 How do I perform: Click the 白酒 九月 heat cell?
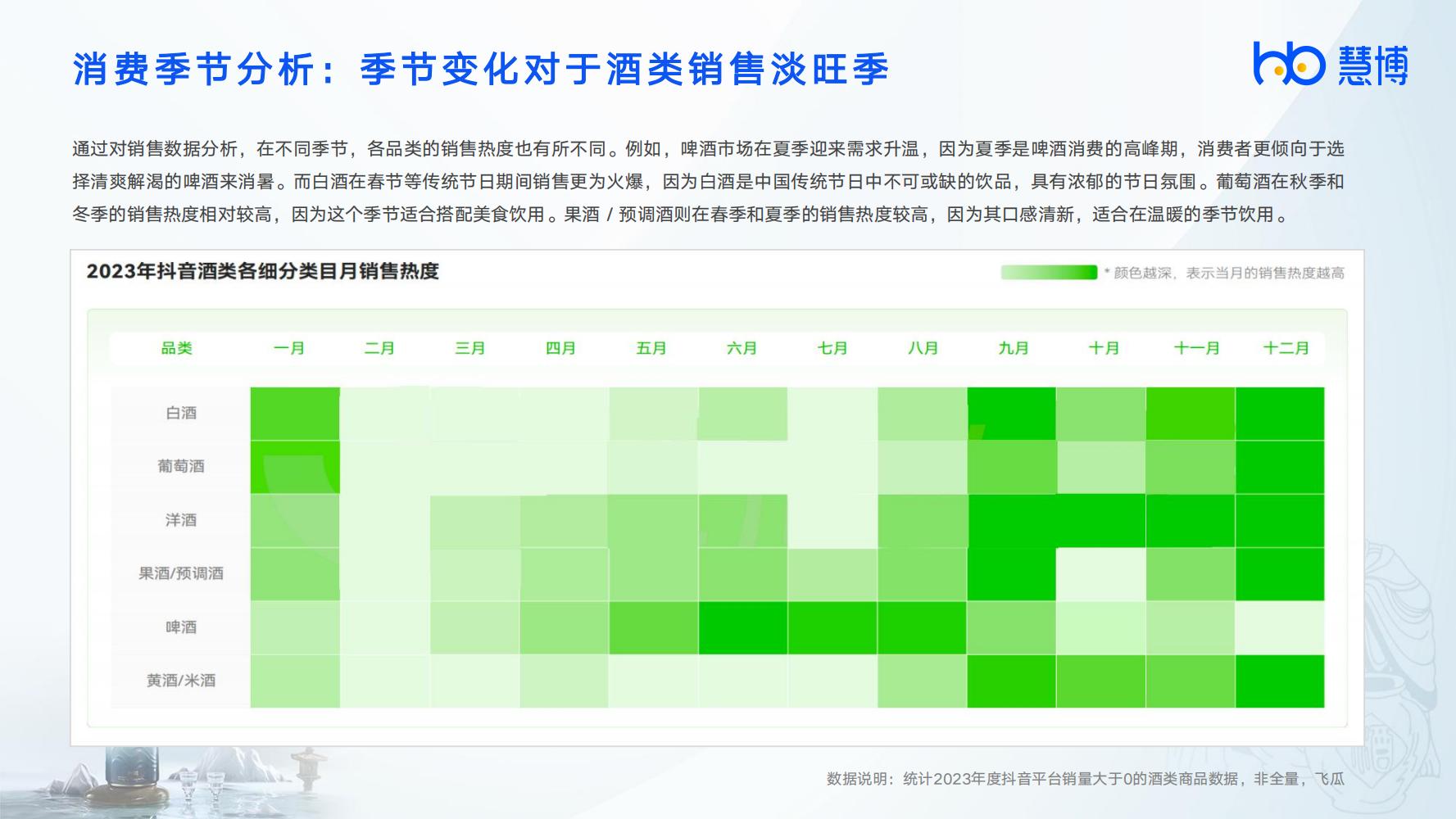1012,414
